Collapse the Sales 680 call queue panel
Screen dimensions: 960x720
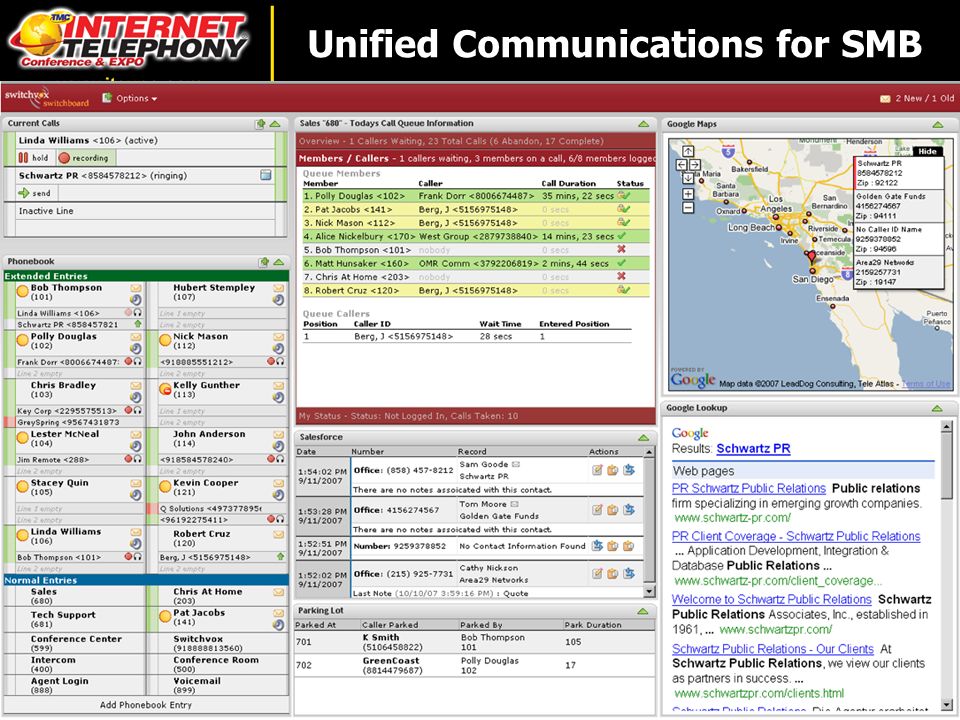pyautogui.click(x=643, y=124)
